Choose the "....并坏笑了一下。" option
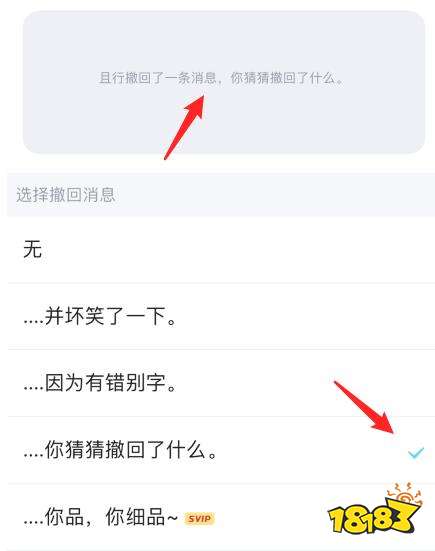 point(221,316)
